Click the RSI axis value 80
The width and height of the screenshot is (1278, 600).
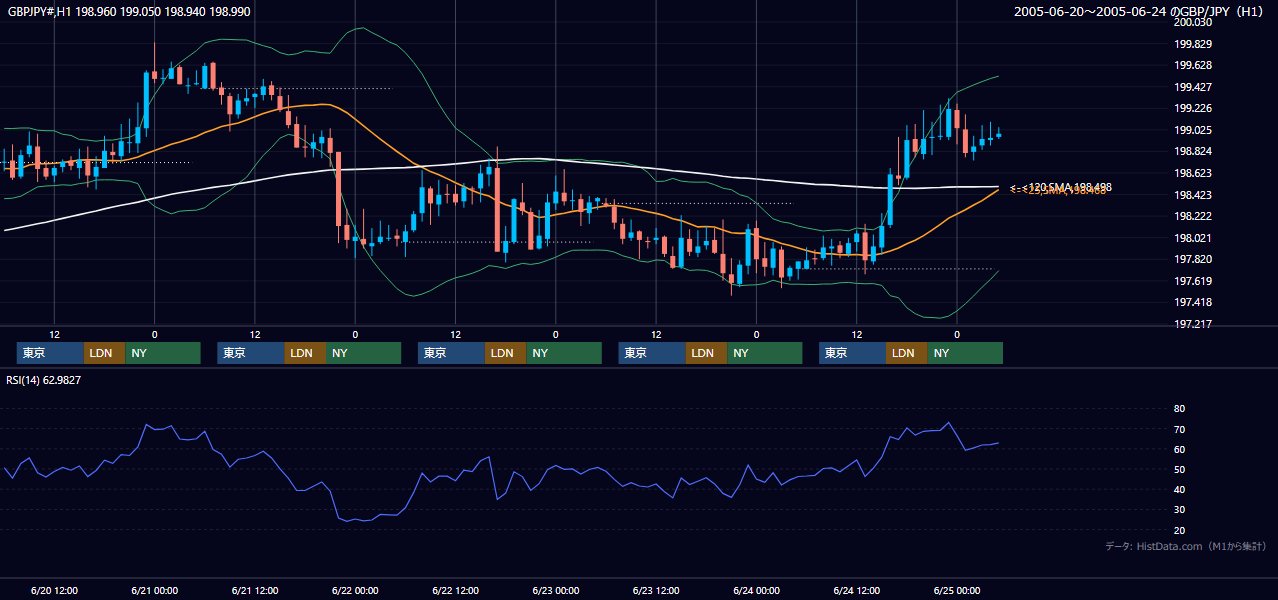click(1180, 409)
